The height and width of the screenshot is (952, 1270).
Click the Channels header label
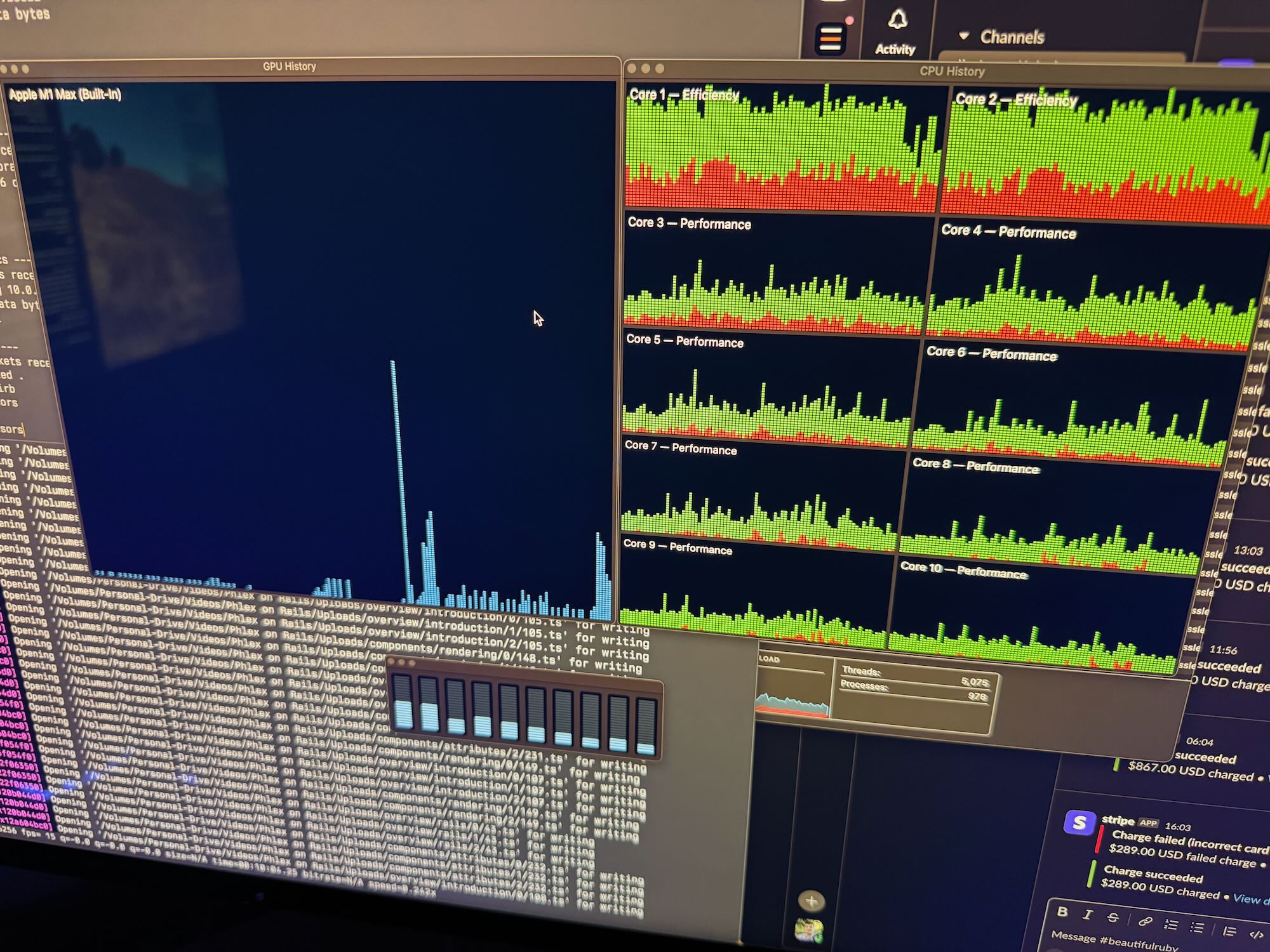(x=1012, y=37)
